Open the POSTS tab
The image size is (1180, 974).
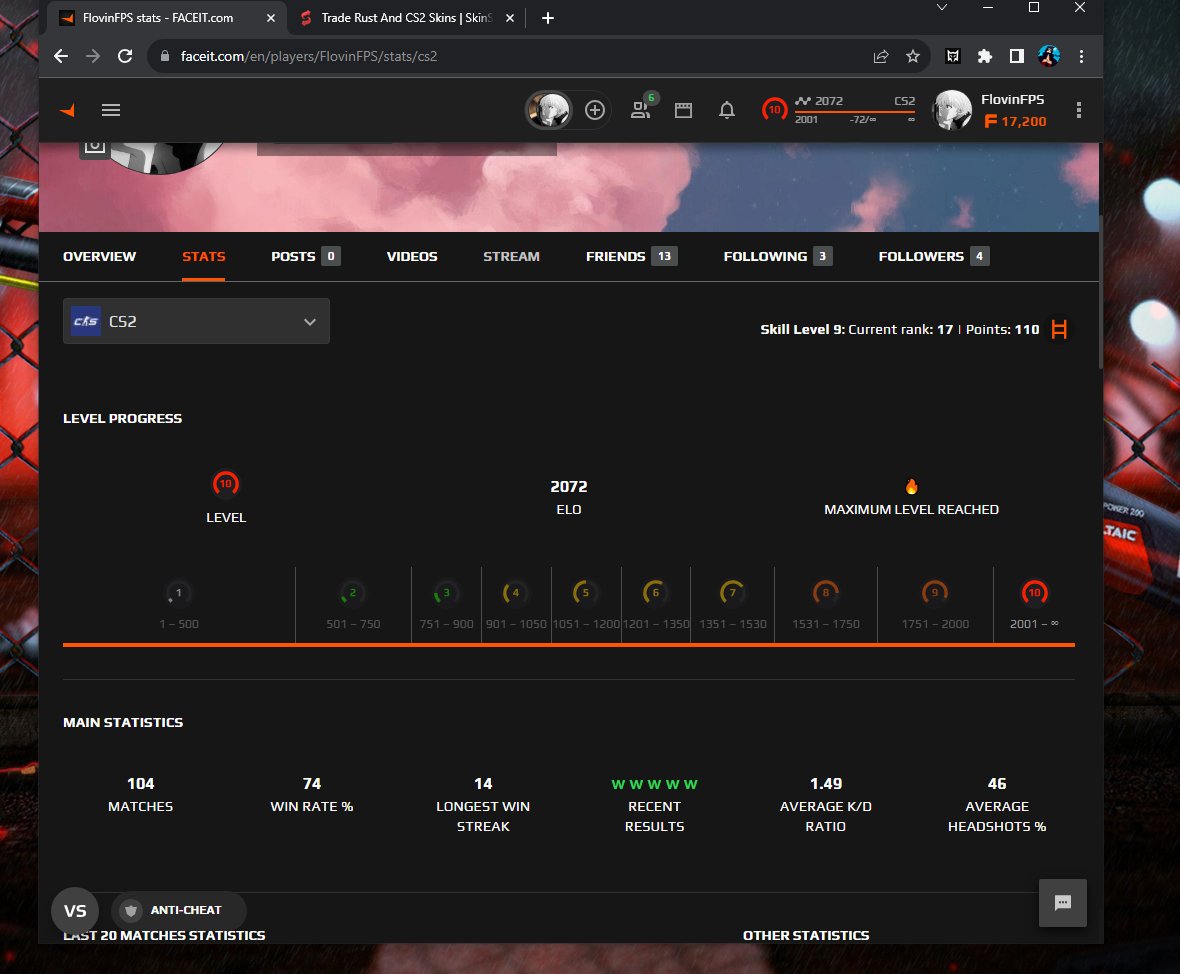306,257
